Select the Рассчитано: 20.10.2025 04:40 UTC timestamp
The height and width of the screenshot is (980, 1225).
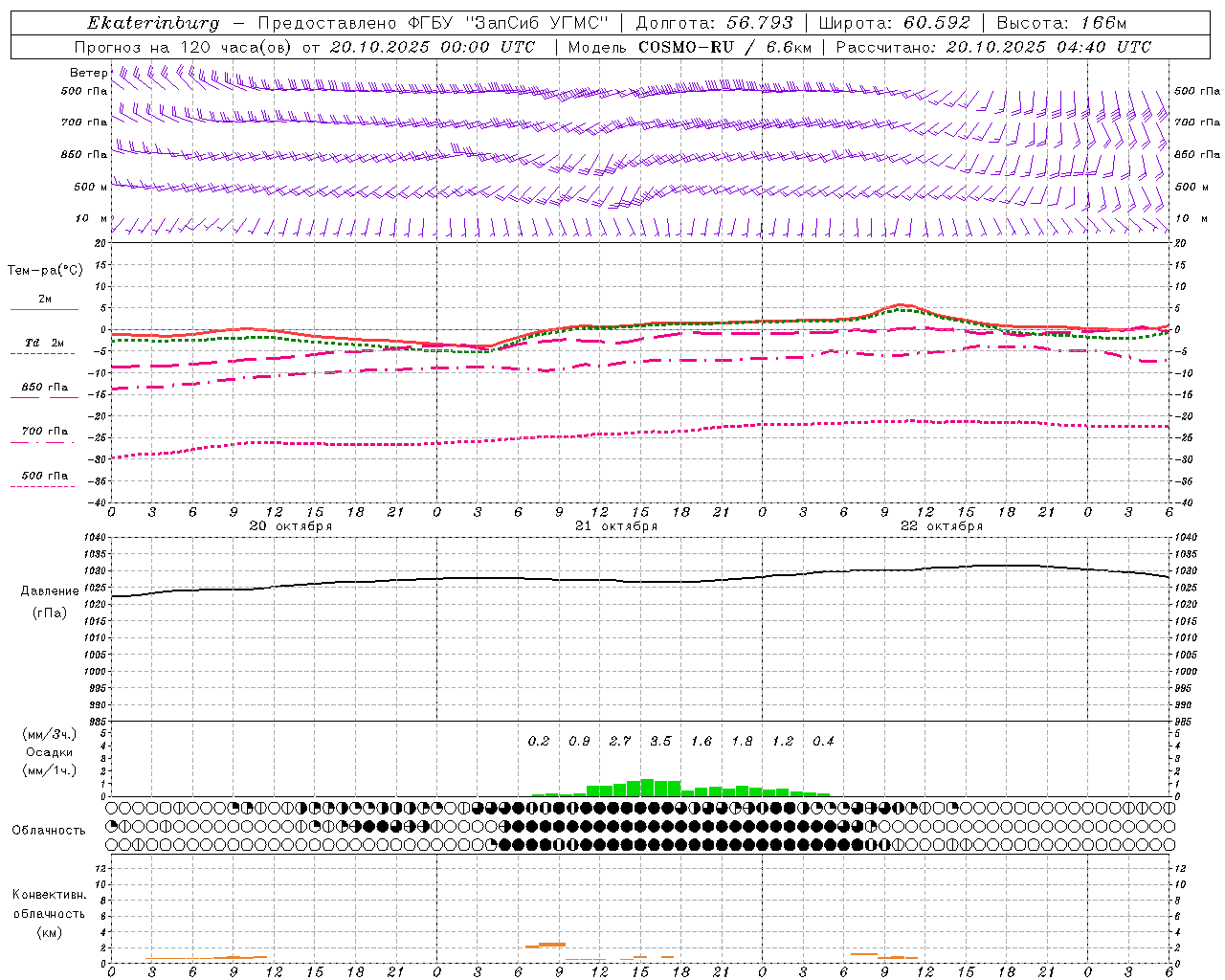coord(993,47)
